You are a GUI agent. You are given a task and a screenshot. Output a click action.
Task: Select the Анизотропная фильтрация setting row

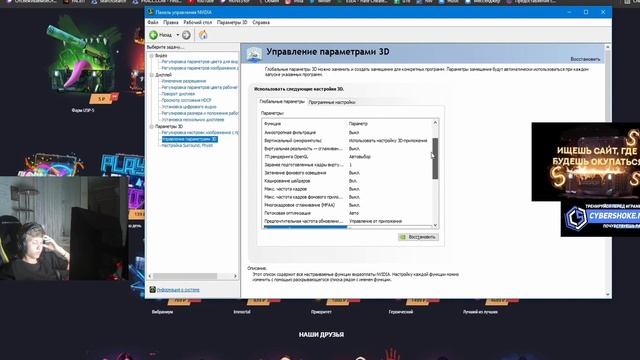tap(347, 133)
